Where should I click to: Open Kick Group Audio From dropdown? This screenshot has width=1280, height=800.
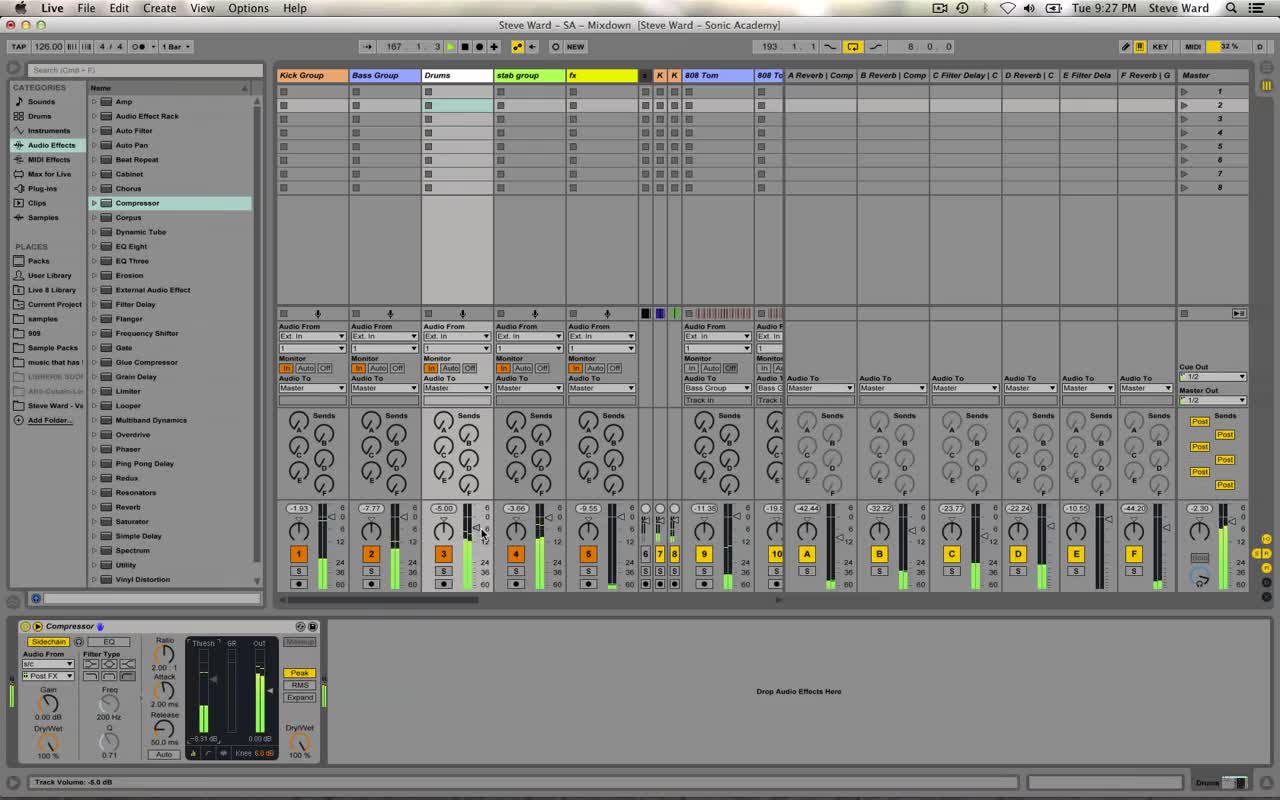tap(312, 336)
